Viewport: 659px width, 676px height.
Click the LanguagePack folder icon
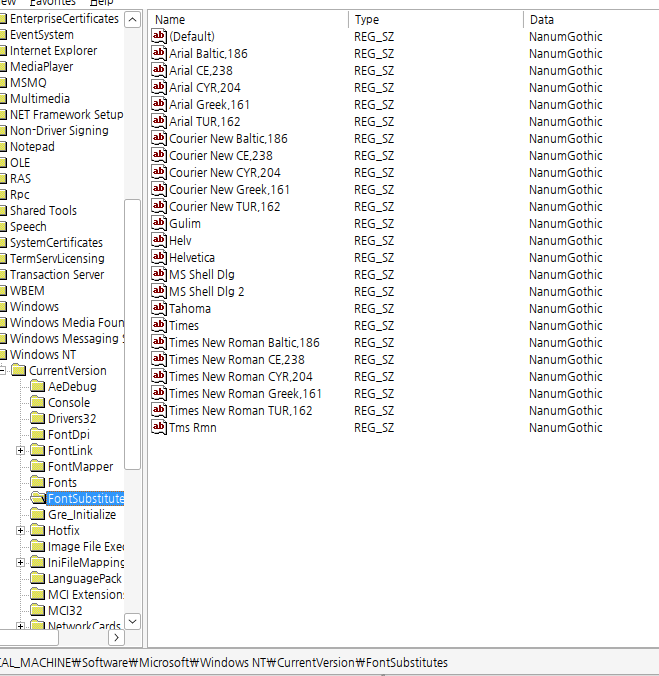(x=37, y=578)
